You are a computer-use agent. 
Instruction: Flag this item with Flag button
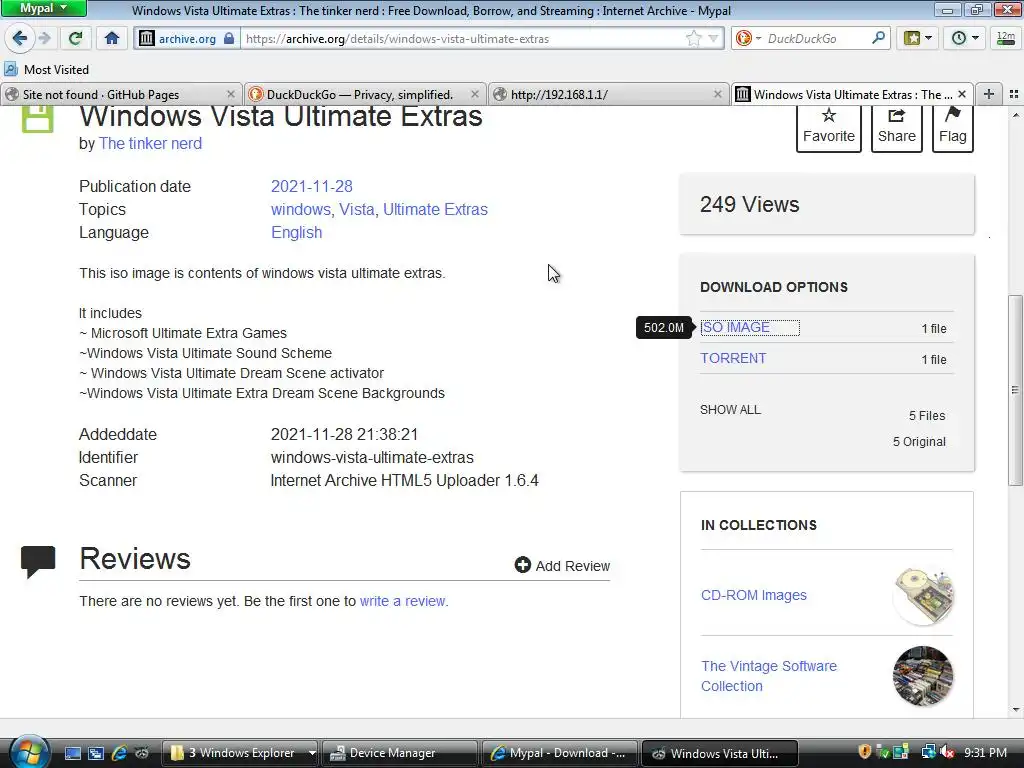953,127
